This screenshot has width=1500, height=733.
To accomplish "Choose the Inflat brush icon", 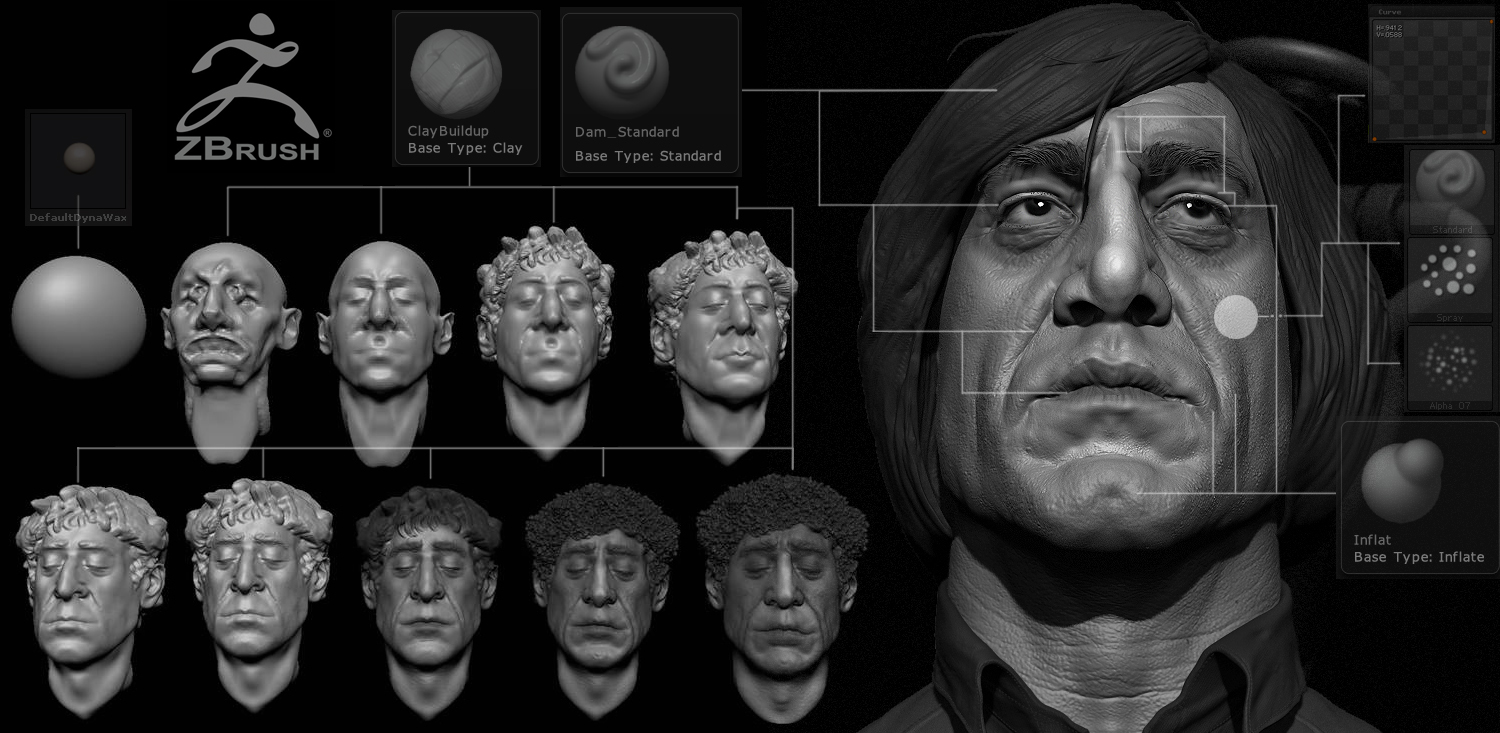I will 1403,480.
